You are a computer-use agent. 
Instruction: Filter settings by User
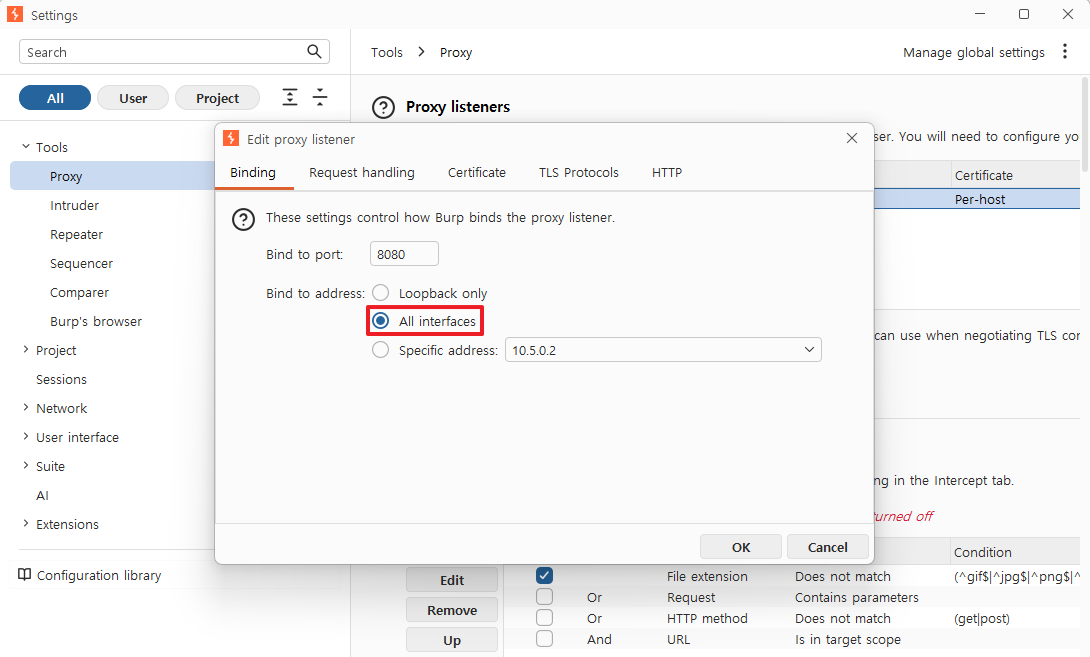tap(133, 98)
